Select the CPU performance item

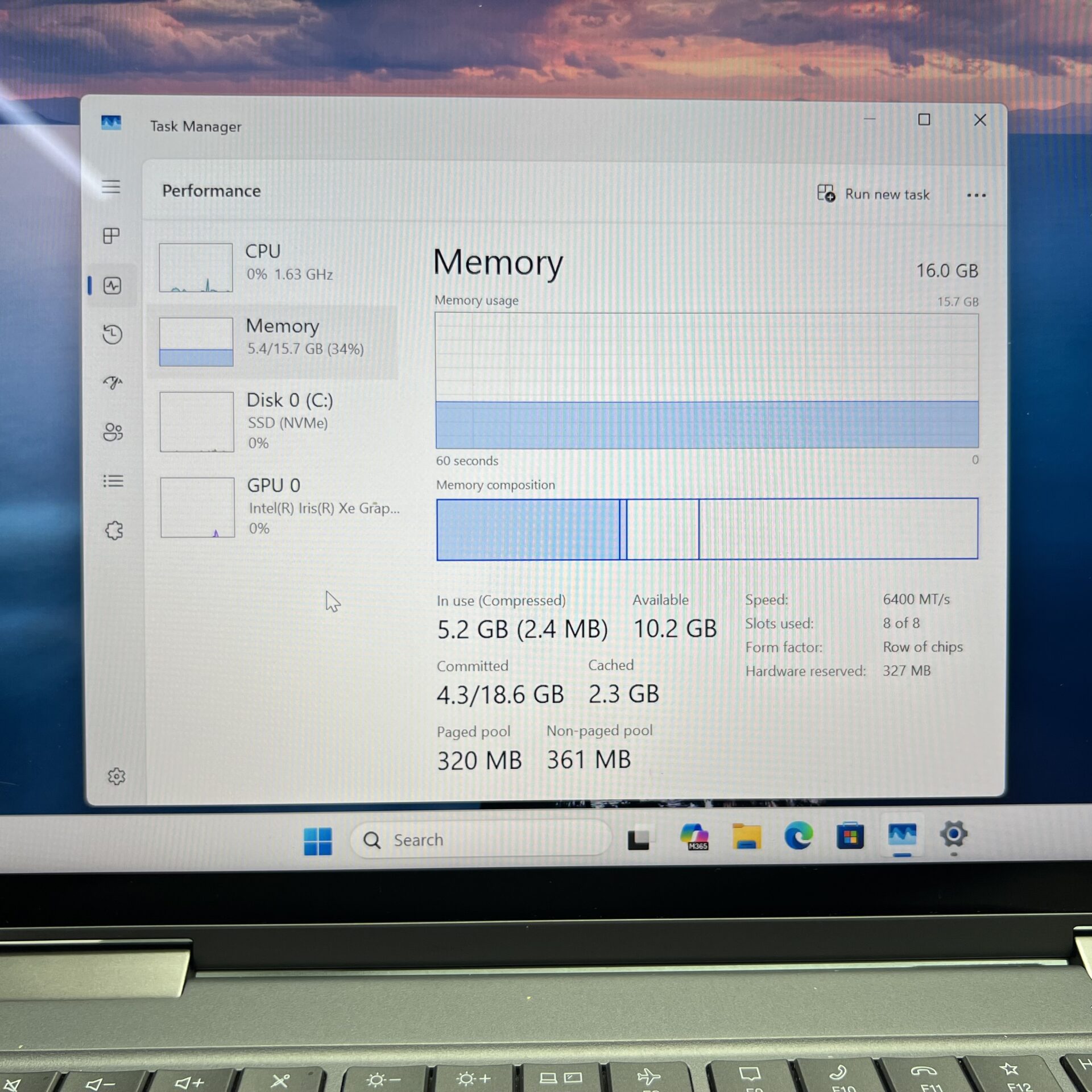(273, 266)
